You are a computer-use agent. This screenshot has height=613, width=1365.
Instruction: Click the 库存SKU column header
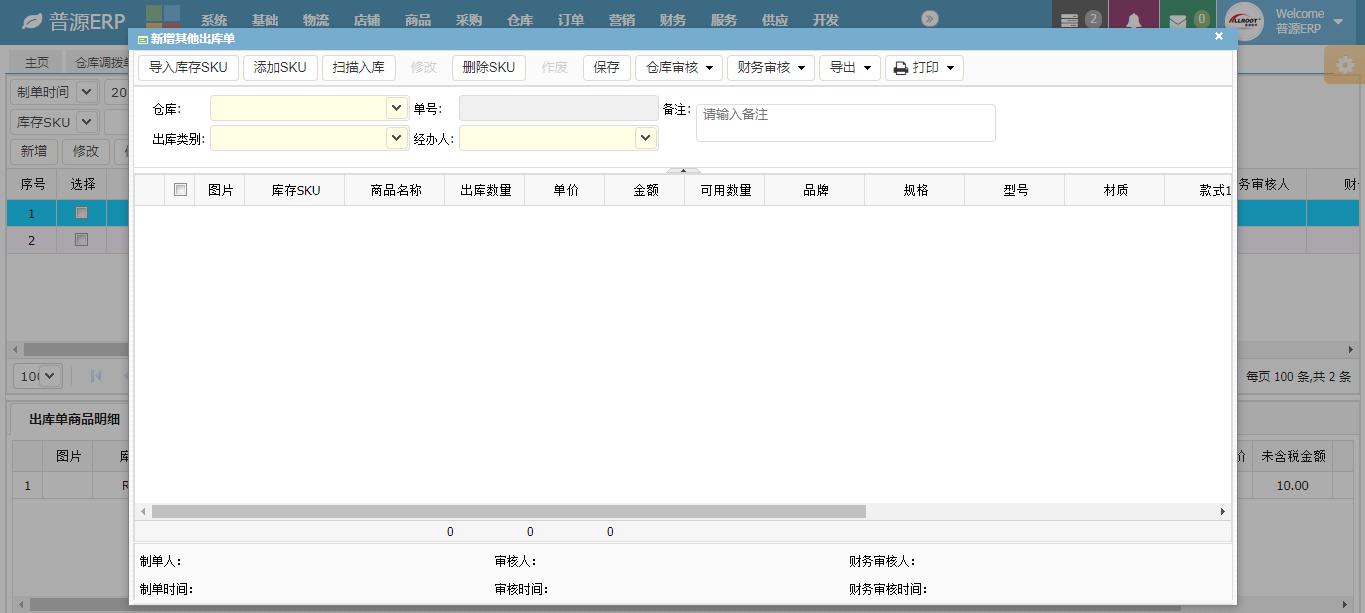coord(296,190)
